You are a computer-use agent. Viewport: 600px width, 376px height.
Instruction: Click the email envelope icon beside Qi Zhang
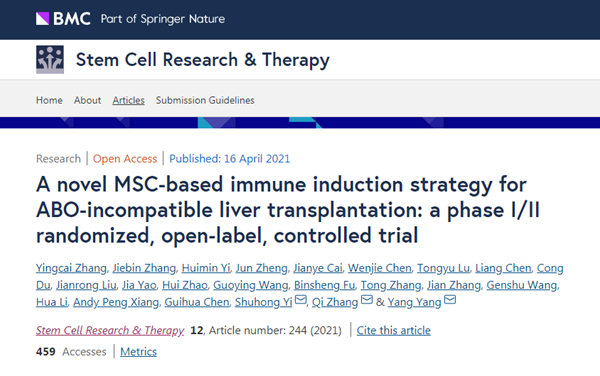click(367, 299)
